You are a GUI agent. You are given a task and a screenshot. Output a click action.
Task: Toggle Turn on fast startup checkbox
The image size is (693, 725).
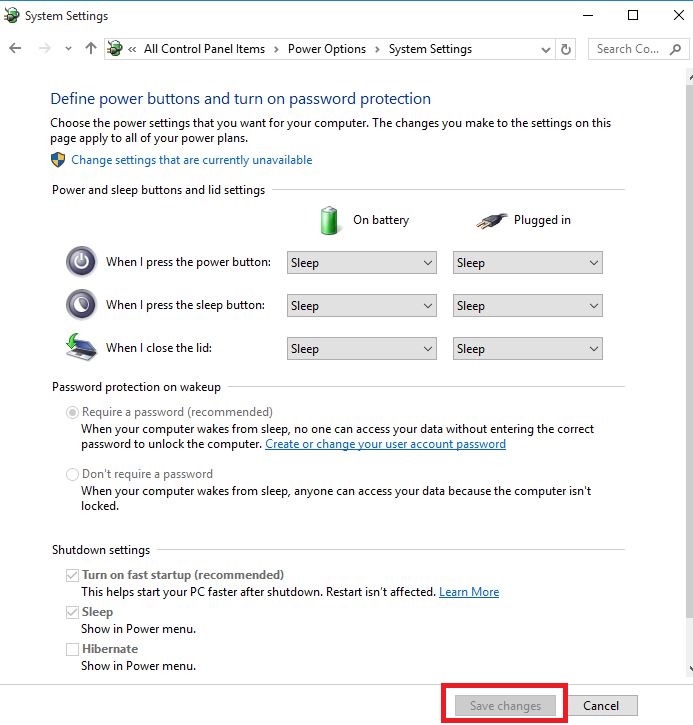click(x=72, y=575)
